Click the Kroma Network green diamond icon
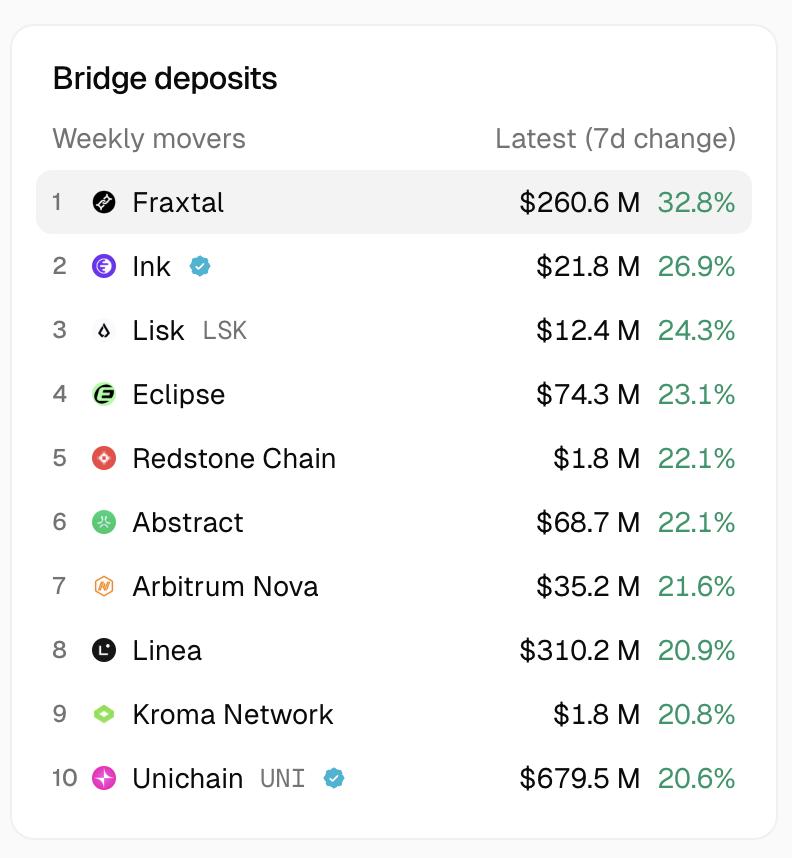Screen dimensions: 792x858 pos(104,714)
